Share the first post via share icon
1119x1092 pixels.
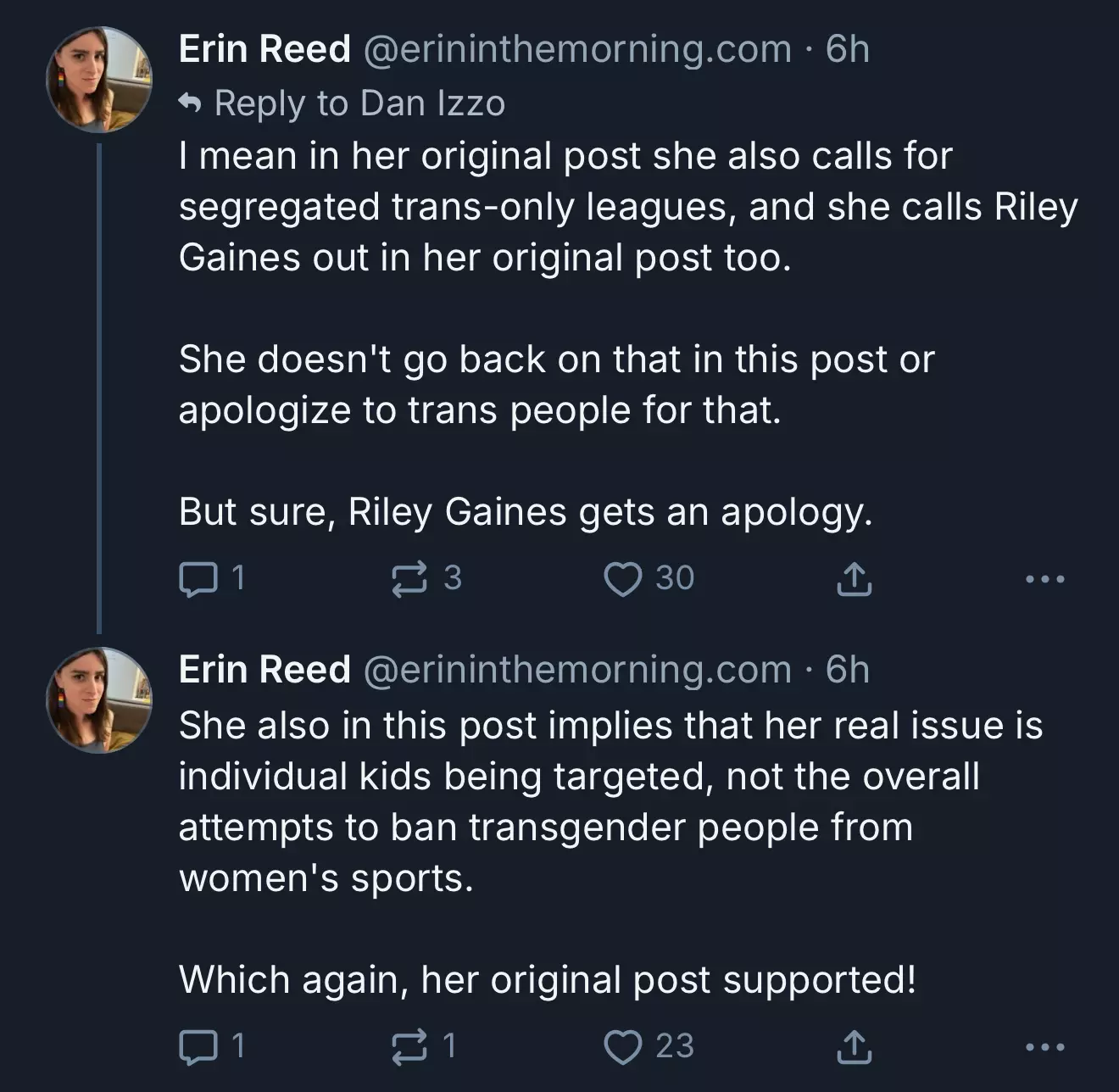(854, 579)
